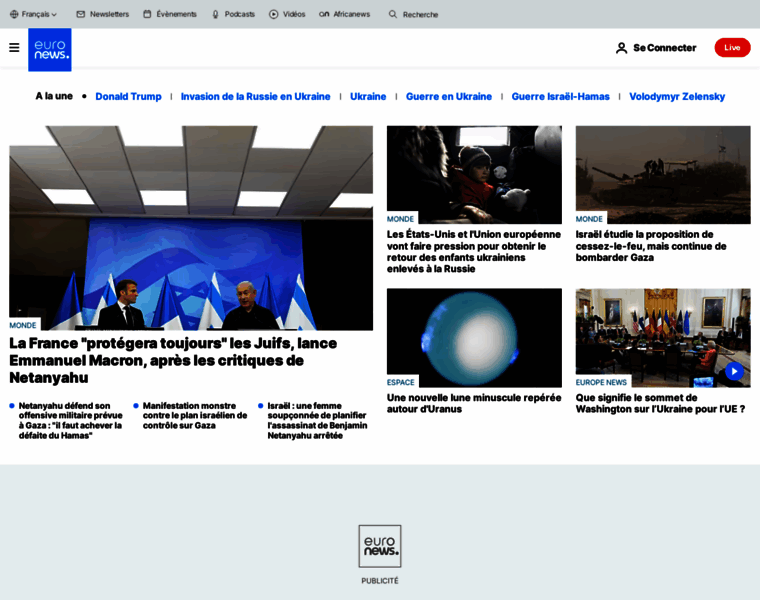Open the Africanews menu item

click(345, 15)
